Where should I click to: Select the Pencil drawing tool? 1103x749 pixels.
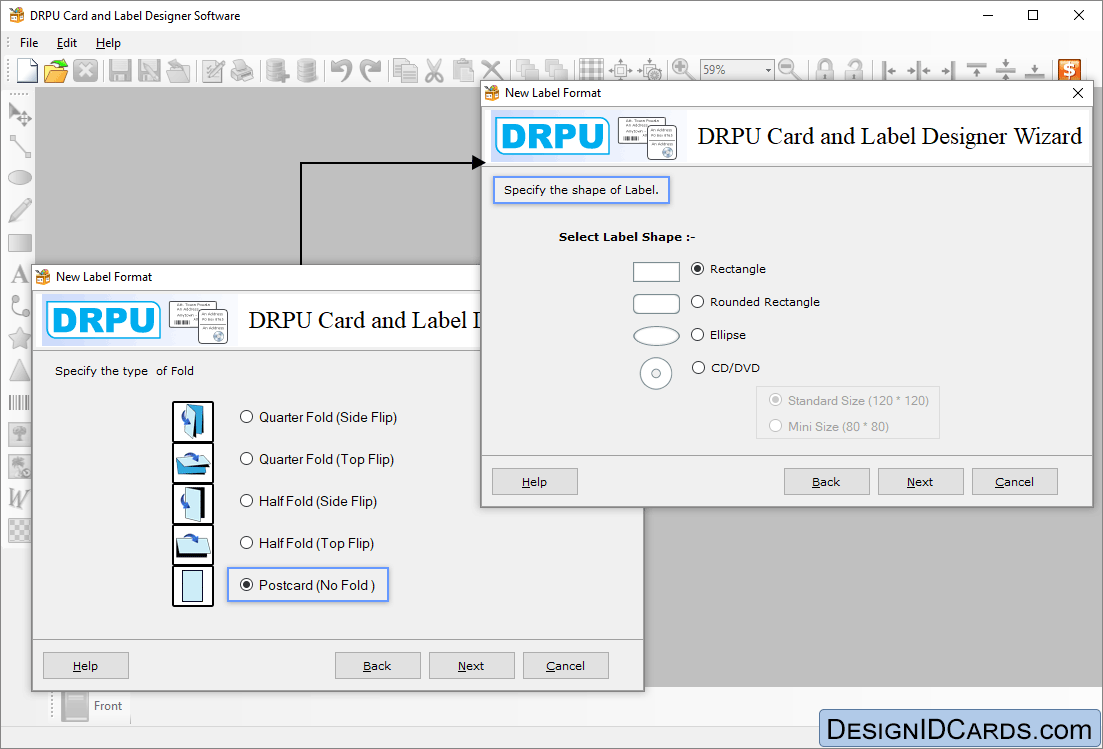(x=20, y=210)
